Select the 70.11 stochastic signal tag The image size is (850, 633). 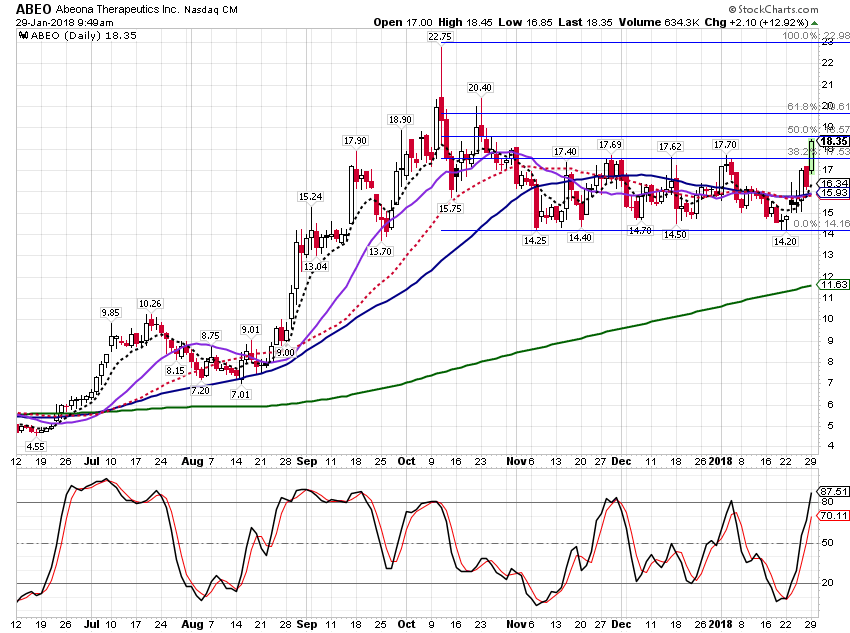834,515
